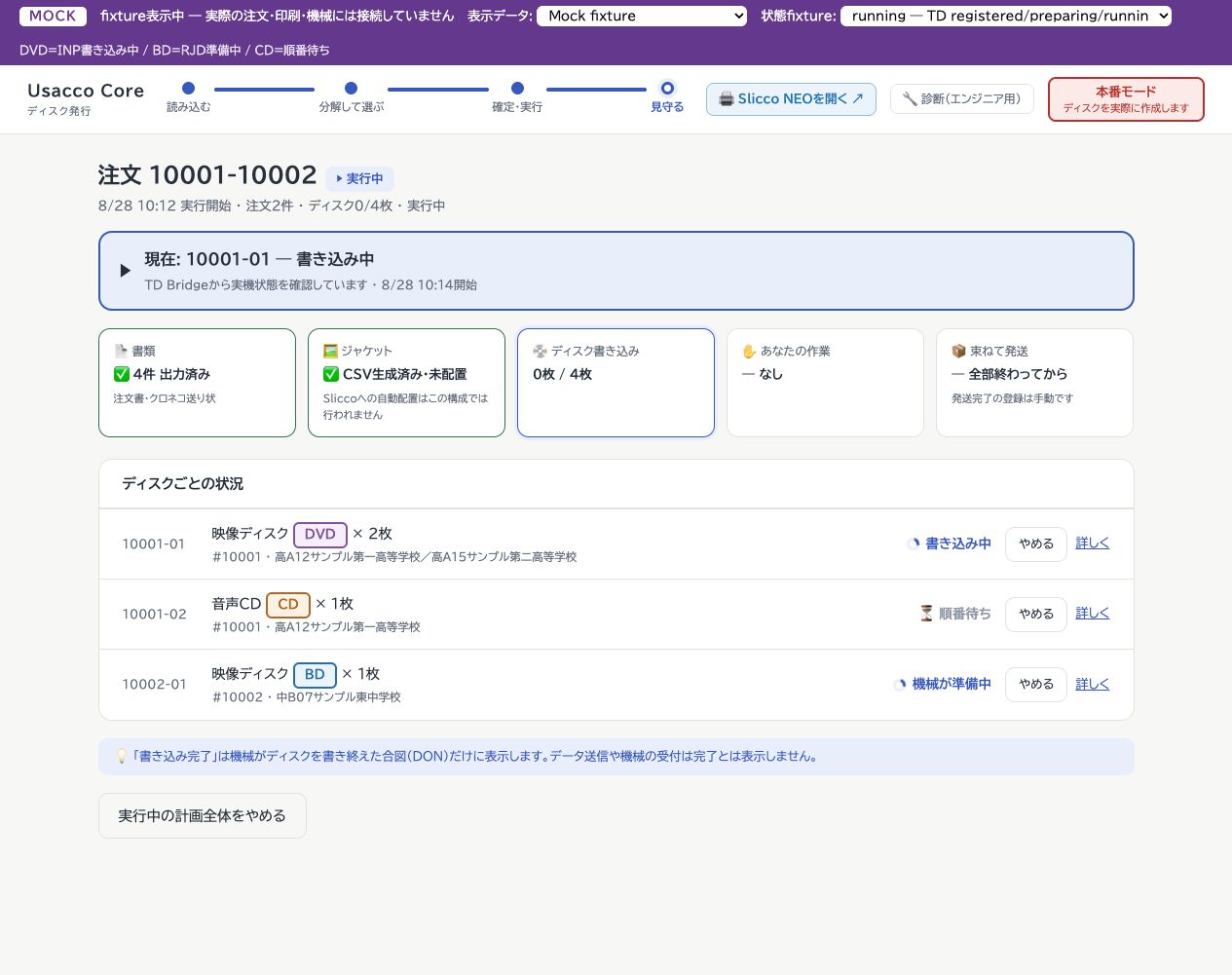This screenshot has width=1232, height=975.
Task: Click the green check by CSV生成済み
Action: (331, 374)
